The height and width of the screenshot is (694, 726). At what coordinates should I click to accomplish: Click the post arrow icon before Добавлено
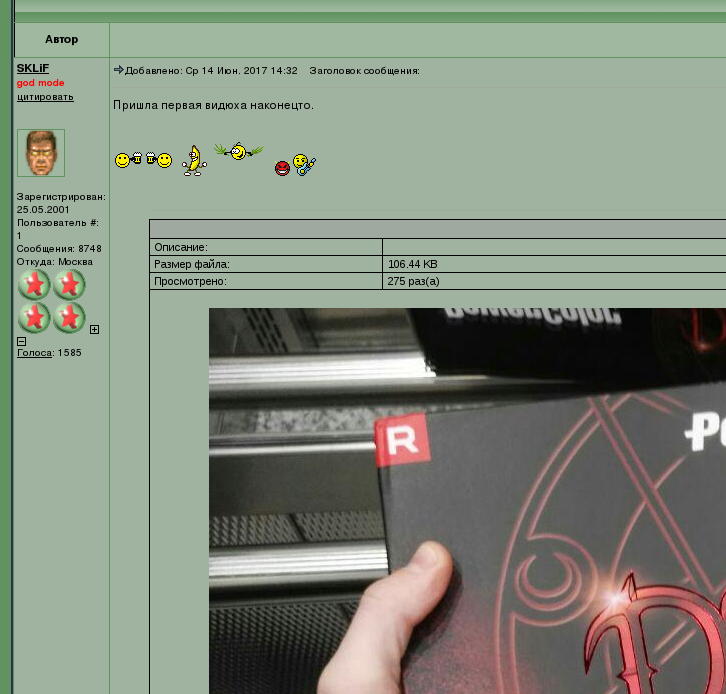[x=119, y=70]
